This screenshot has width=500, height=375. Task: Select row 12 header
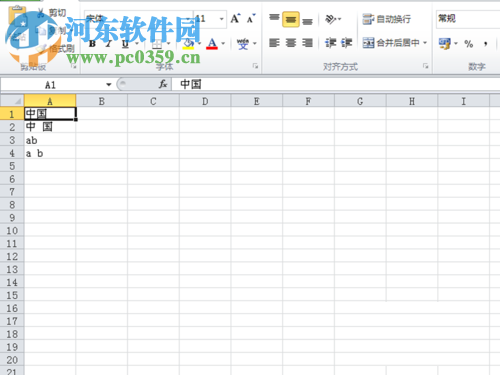(12, 256)
